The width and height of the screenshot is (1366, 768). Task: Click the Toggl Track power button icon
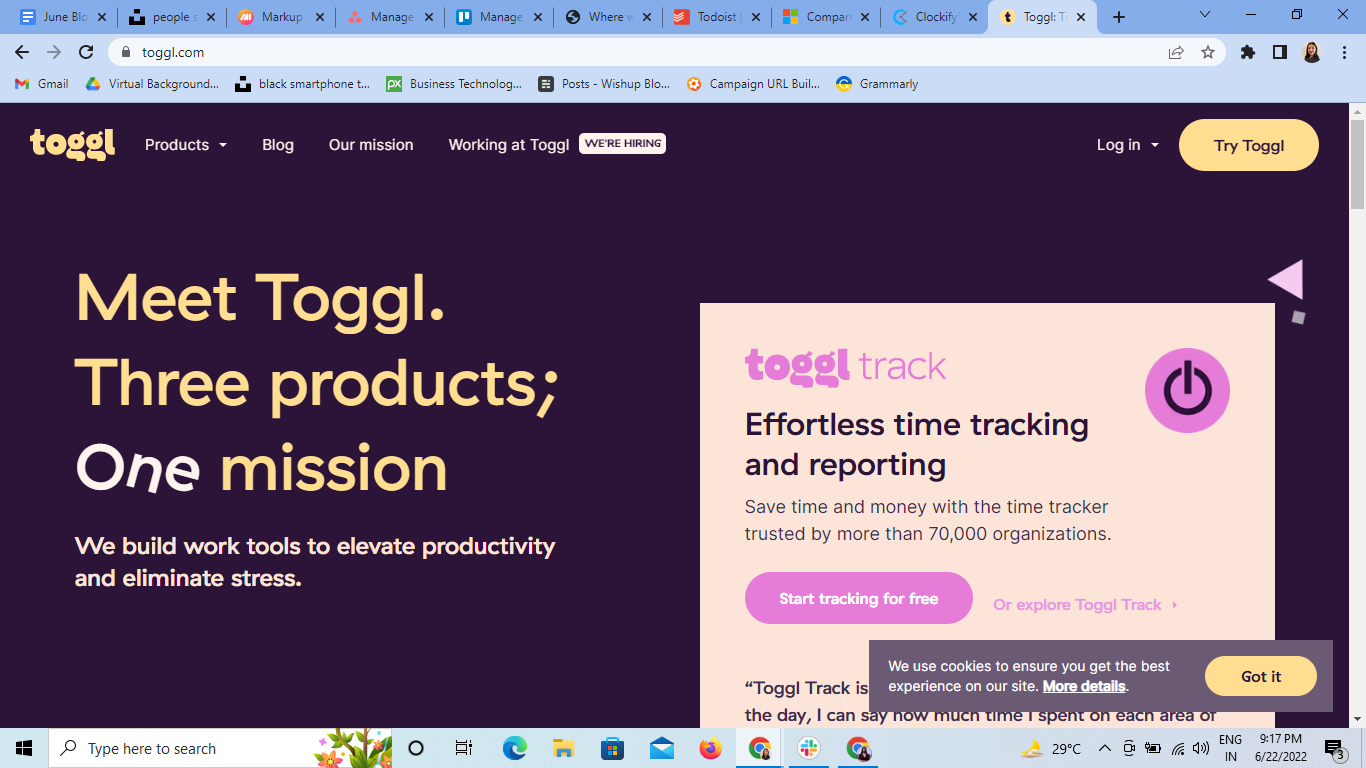click(x=1187, y=390)
